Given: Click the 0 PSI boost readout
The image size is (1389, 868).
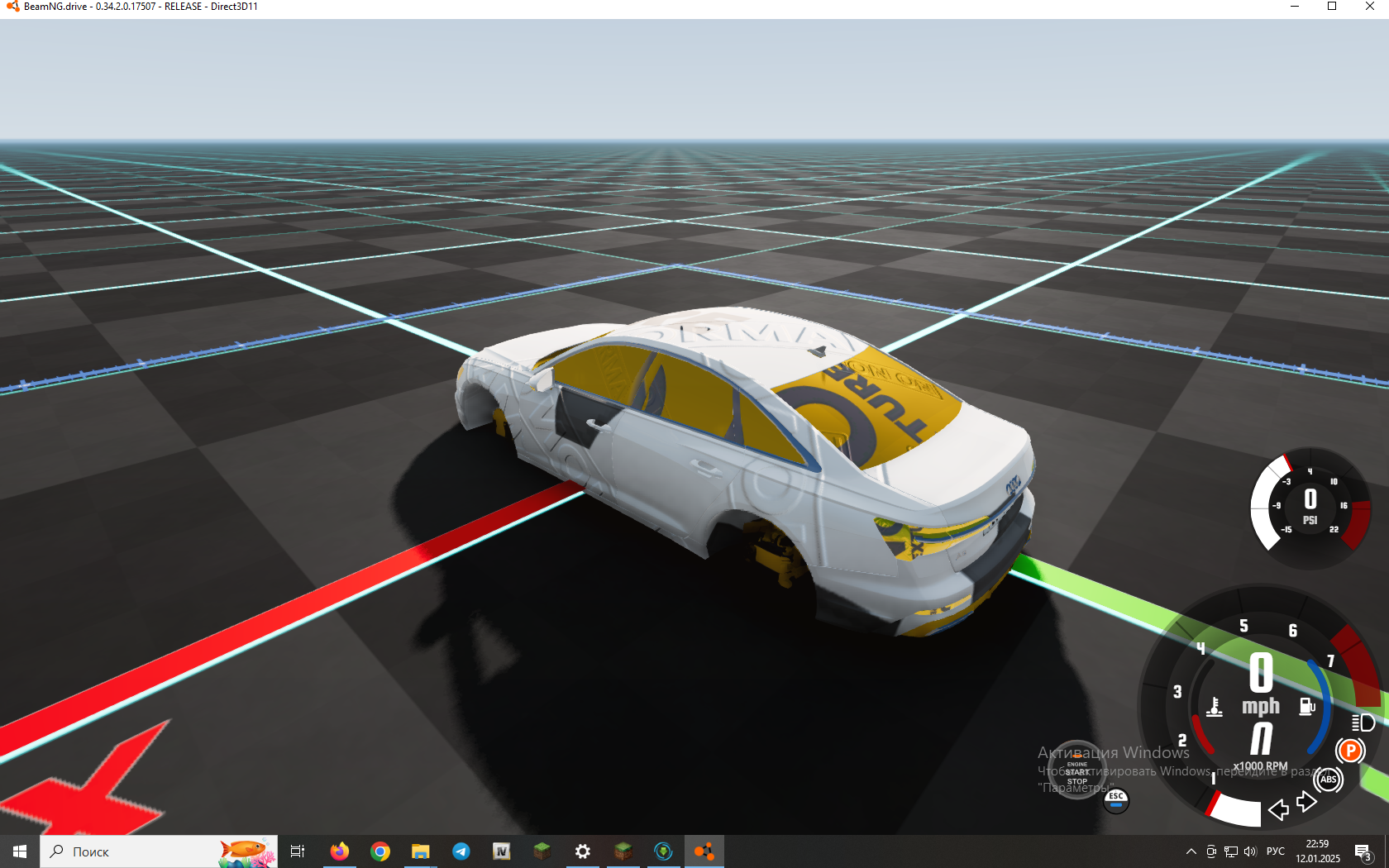Looking at the screenshot, I should [x=1310, y=505].
